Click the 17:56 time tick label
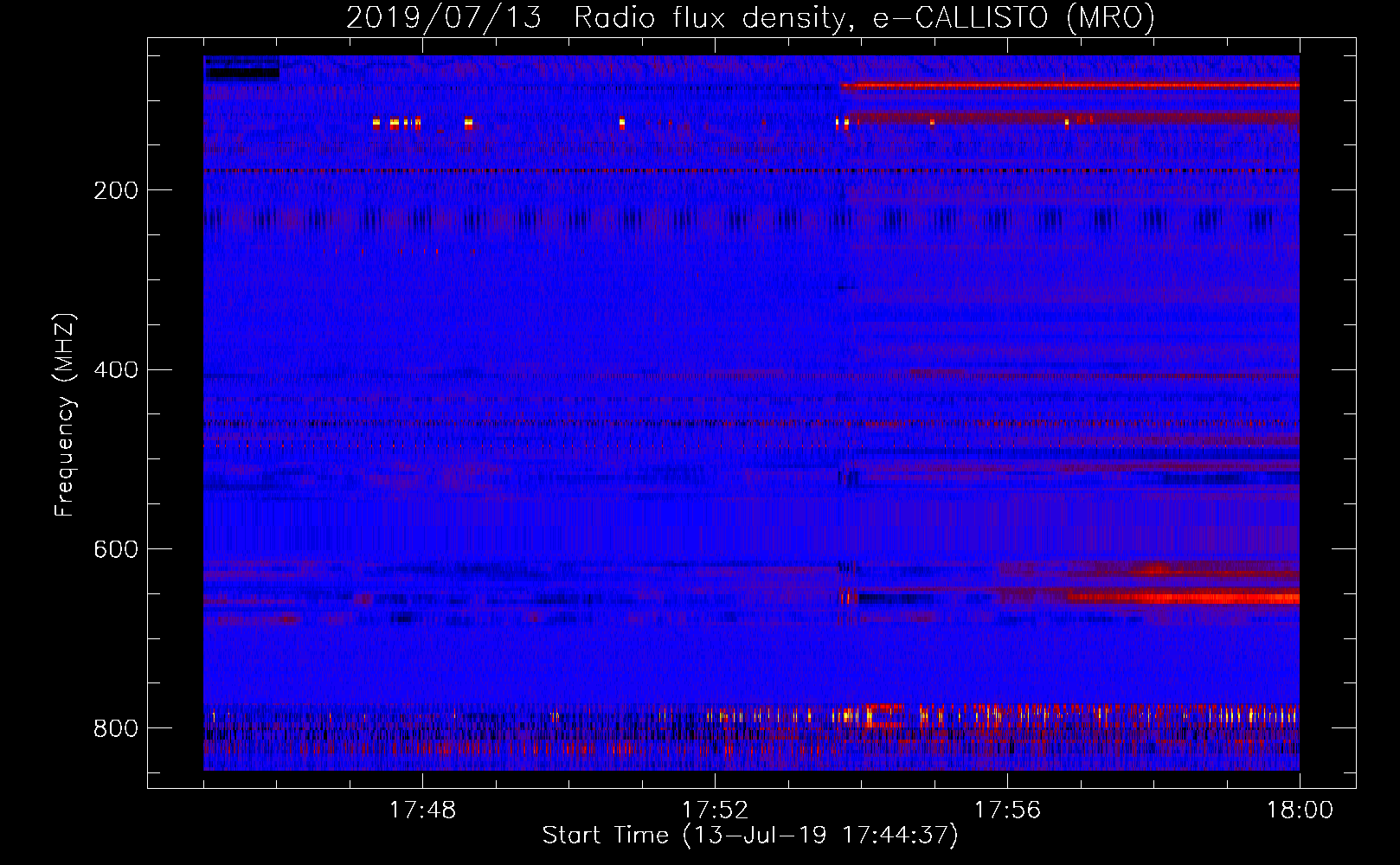 [x=1007, y=811]
